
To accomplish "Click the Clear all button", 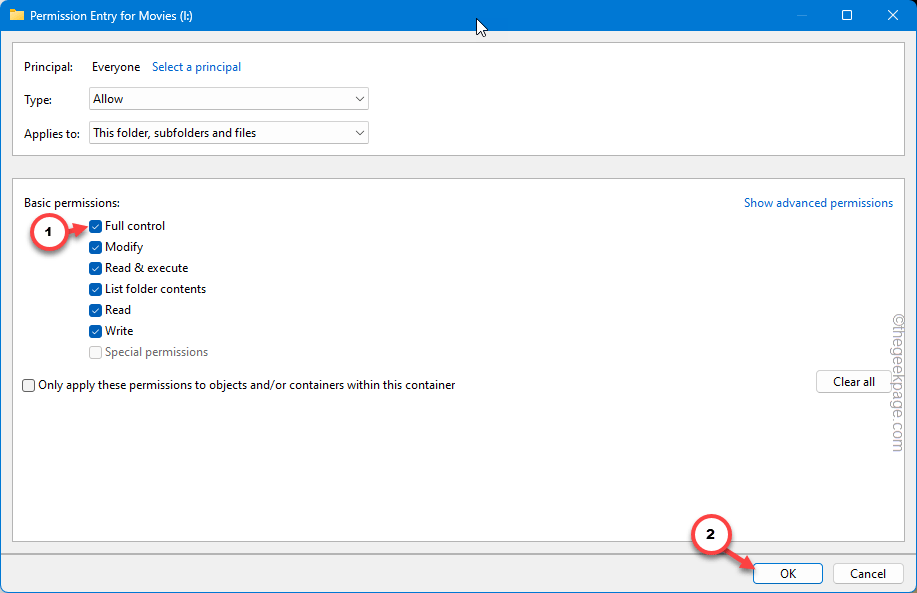I will 853,382.
